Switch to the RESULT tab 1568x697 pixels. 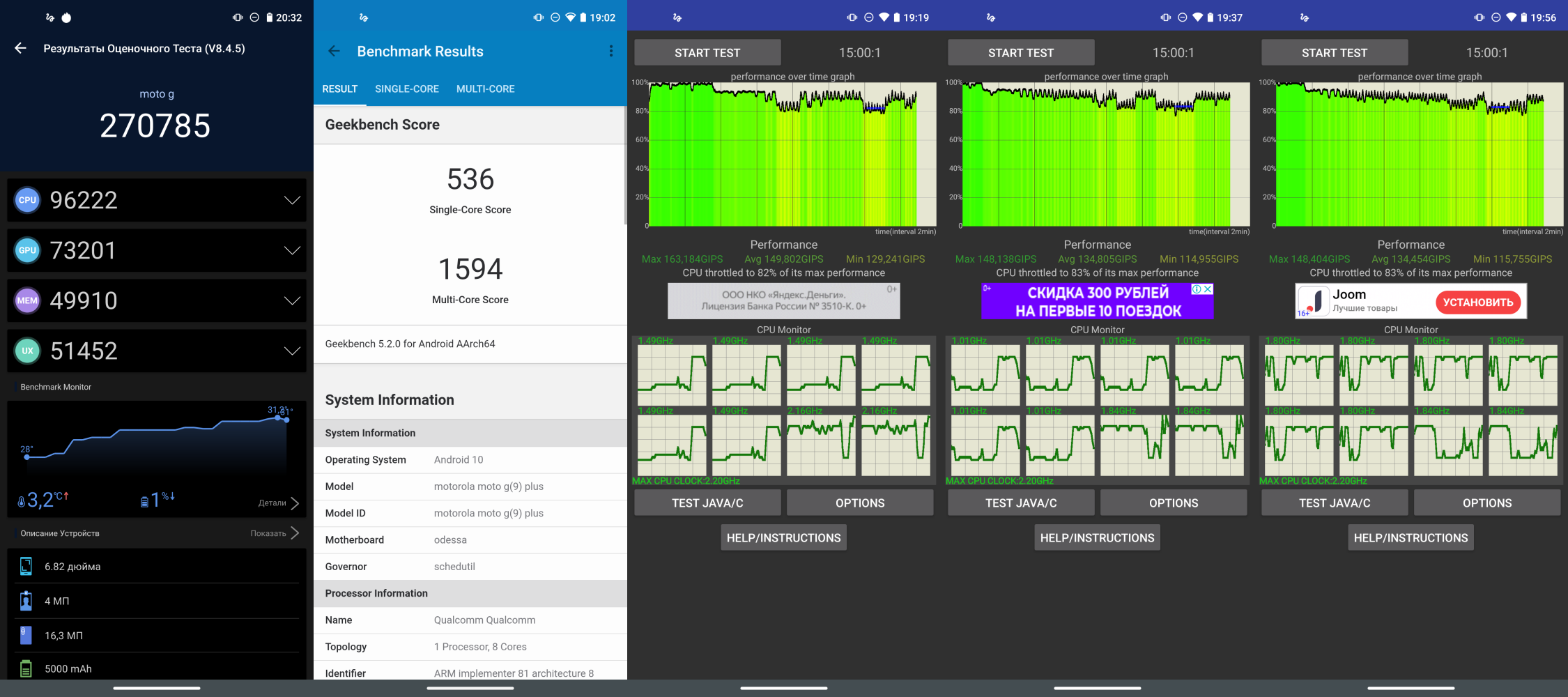click(339, 89)
